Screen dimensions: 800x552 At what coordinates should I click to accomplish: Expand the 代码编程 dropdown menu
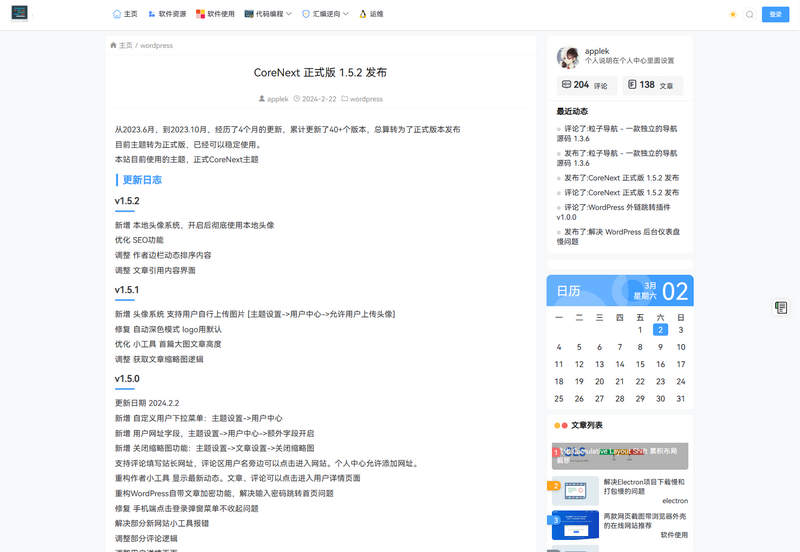click(x=268, y=14)
